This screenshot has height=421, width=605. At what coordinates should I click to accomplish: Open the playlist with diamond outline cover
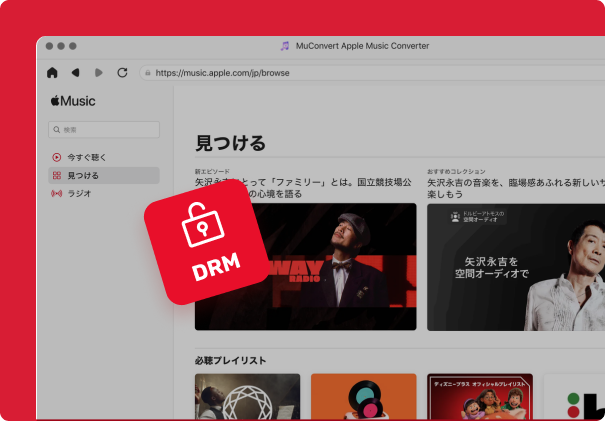[247, 396]
